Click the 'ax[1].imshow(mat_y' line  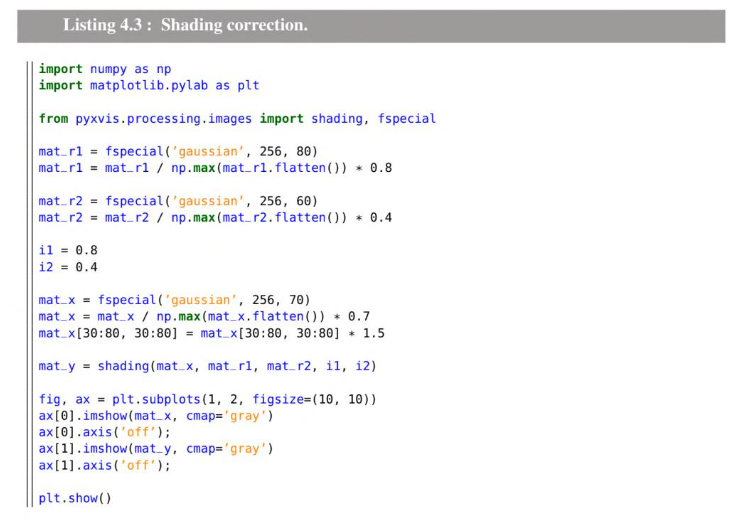[156, 448]
